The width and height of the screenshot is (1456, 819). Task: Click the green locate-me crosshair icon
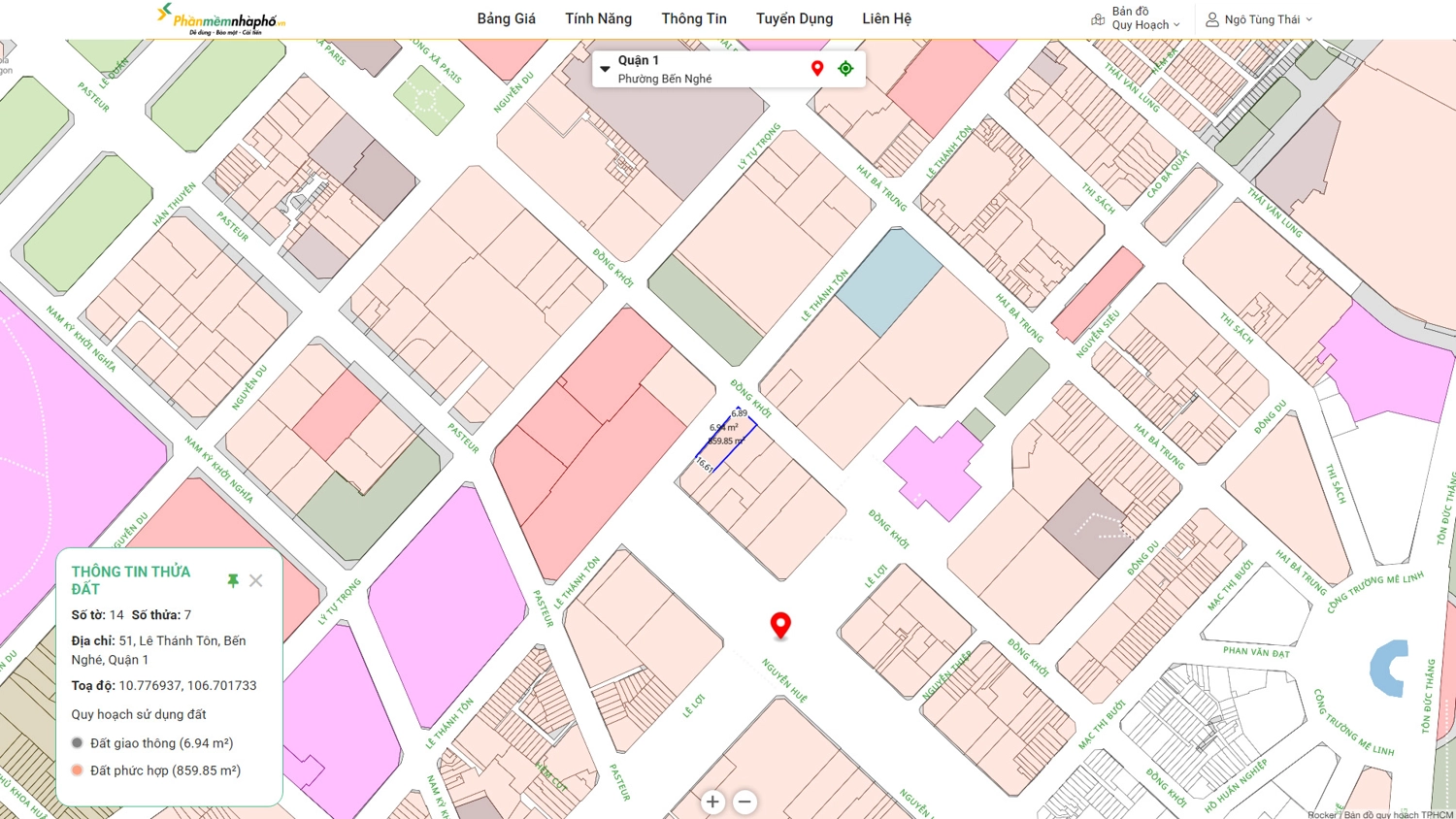pyautogui.click(x=845, y=68)
